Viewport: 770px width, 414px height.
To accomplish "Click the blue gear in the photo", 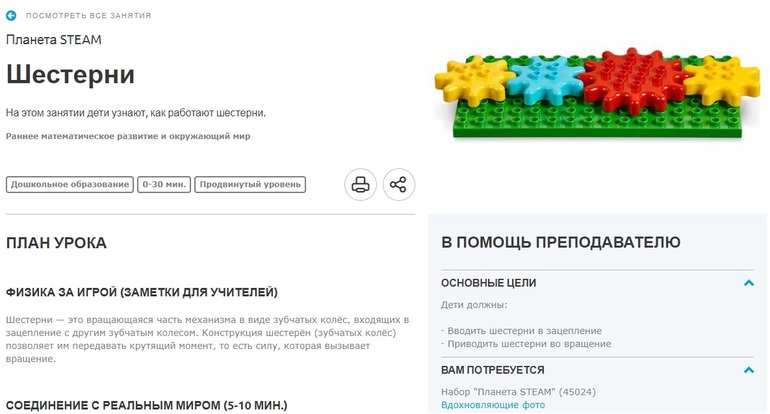I will point(545,81).
